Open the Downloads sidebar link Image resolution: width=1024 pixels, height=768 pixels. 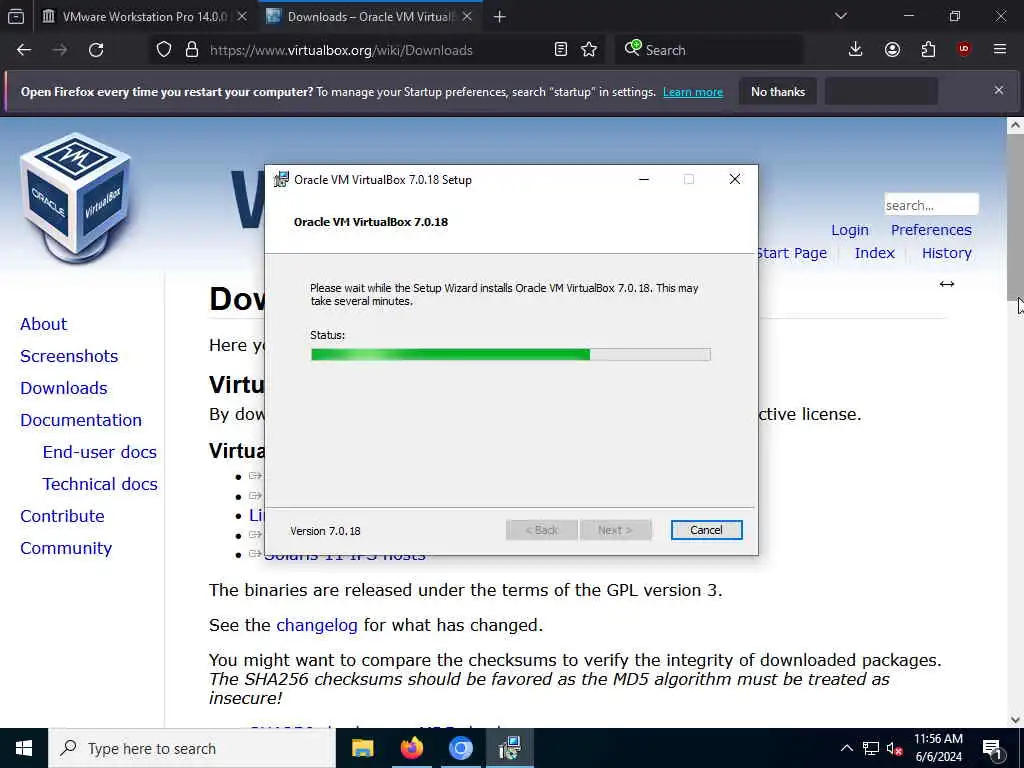coord(63,388)
